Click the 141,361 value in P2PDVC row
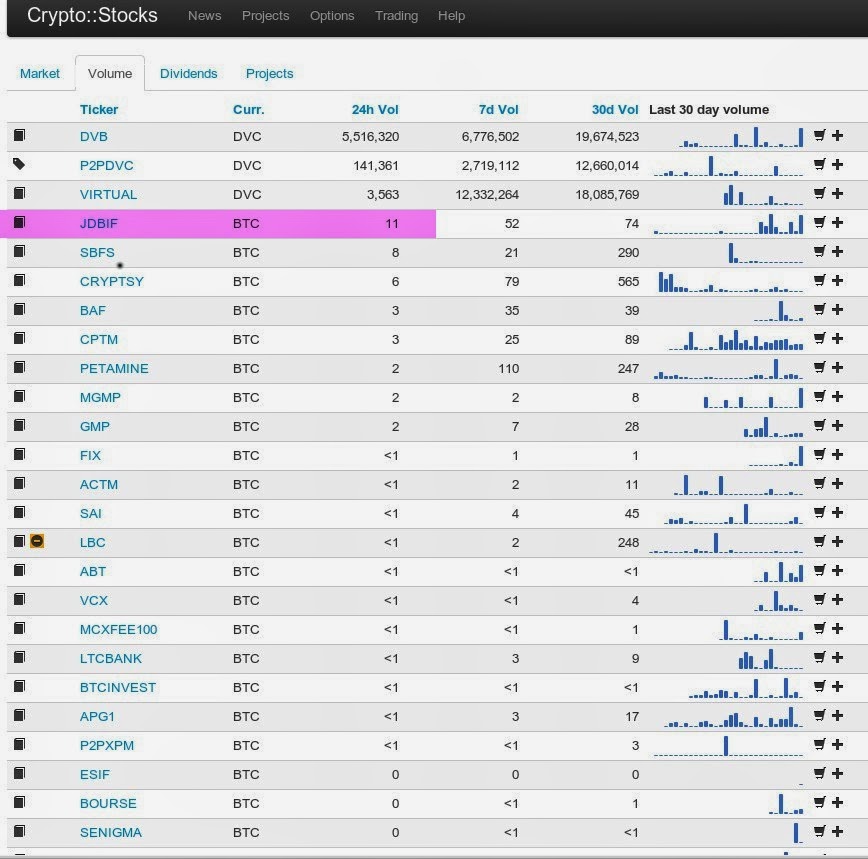868x859 pixels. (376, 165)
